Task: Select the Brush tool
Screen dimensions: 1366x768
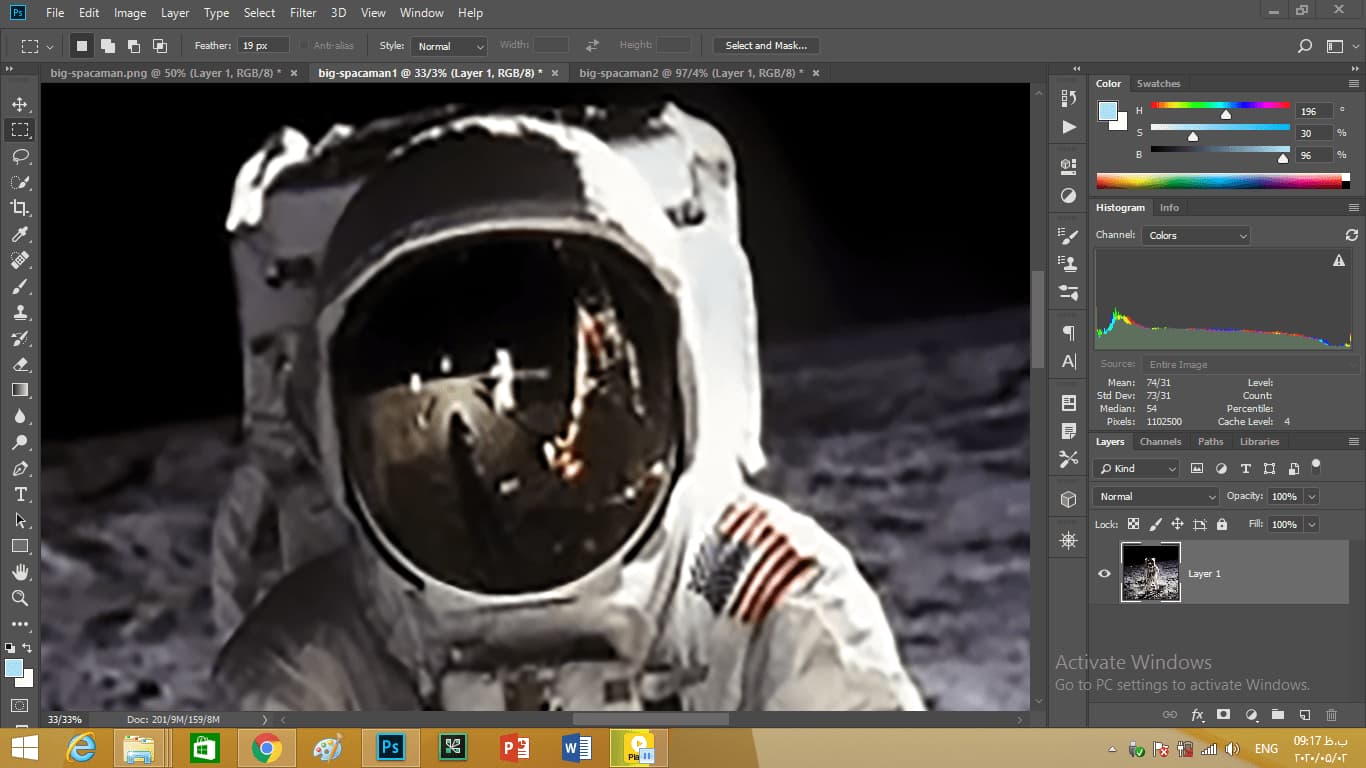Action: (x=20, y=286)
